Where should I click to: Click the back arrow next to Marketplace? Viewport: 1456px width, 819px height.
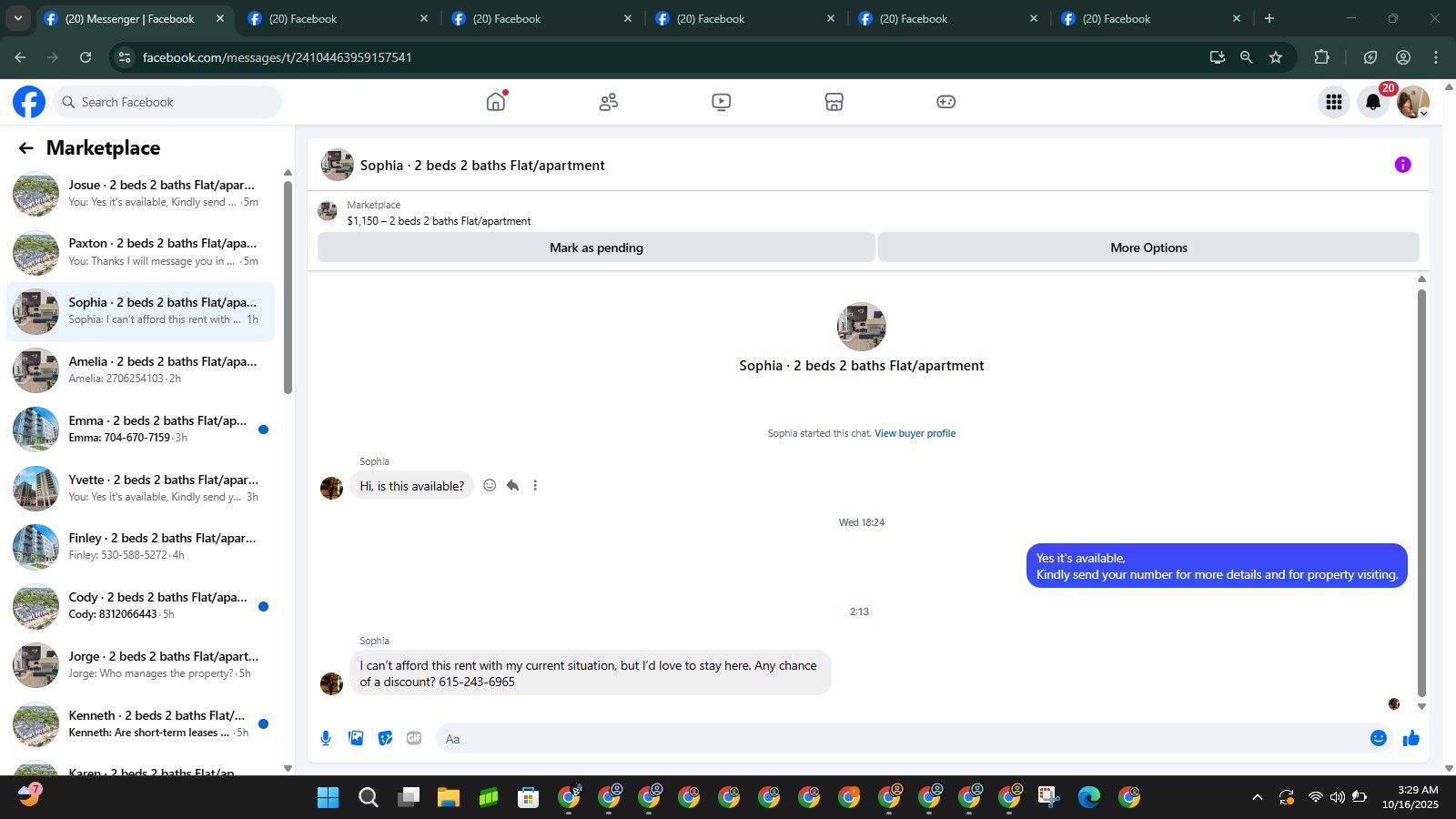pos(25,148)
